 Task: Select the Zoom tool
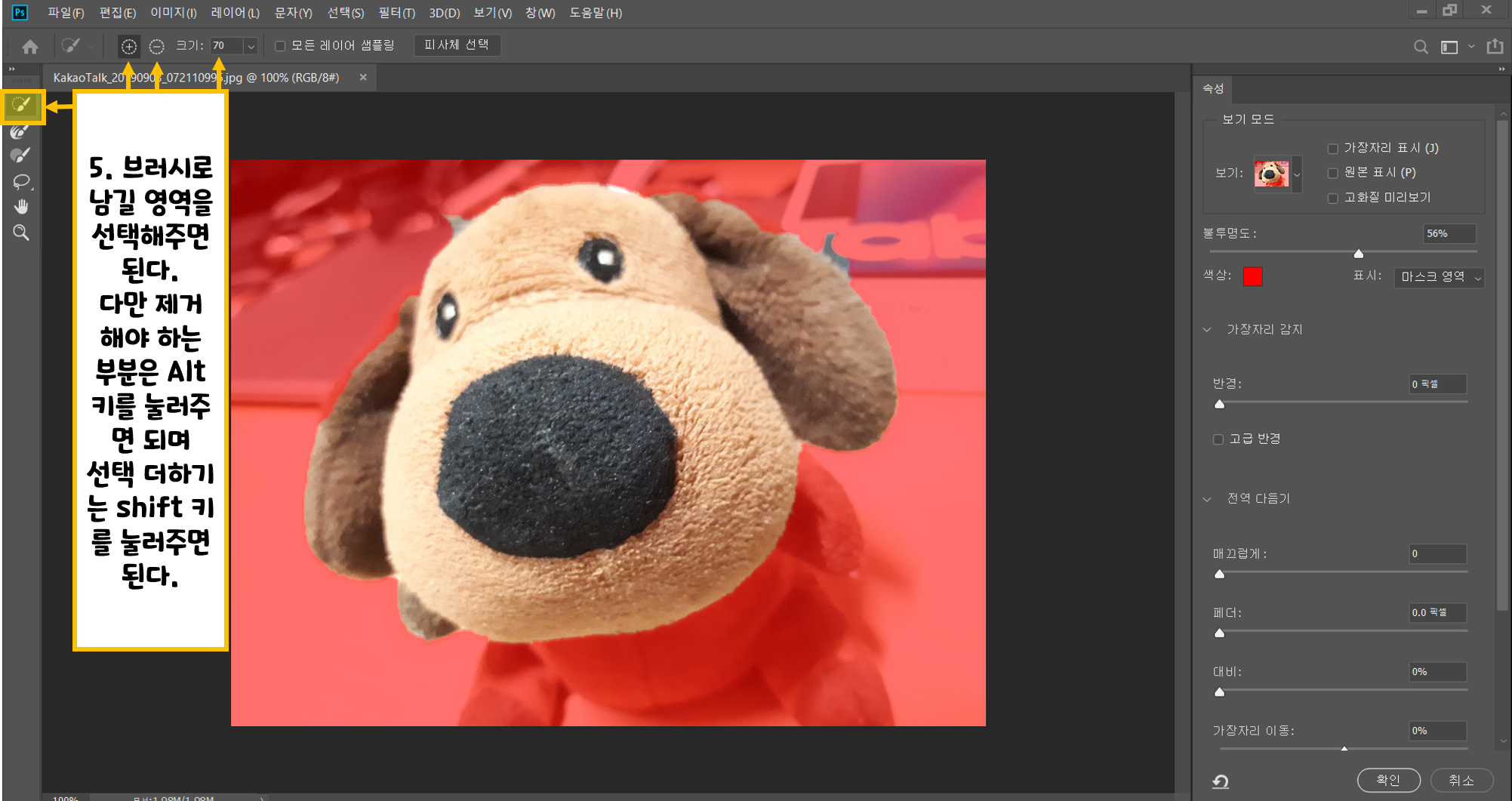click(x=21, y=233)
